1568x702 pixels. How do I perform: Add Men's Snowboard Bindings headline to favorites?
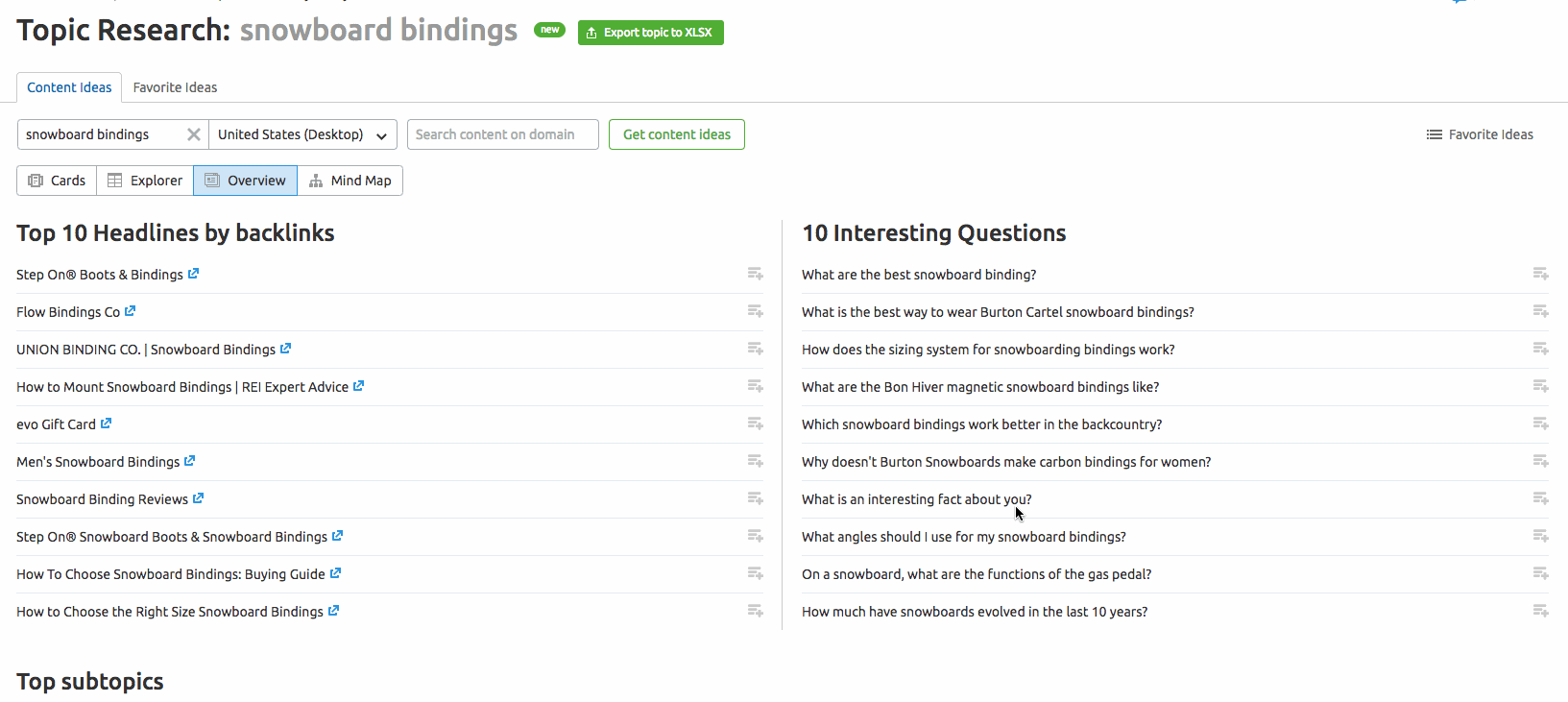[755, 461]
